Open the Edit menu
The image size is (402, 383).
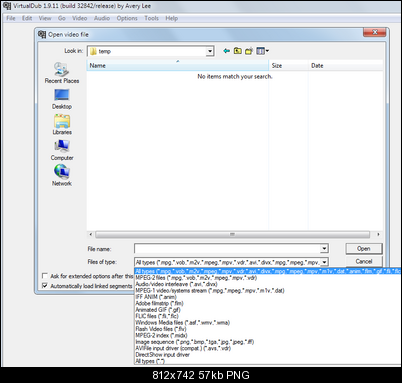(27, 18)
